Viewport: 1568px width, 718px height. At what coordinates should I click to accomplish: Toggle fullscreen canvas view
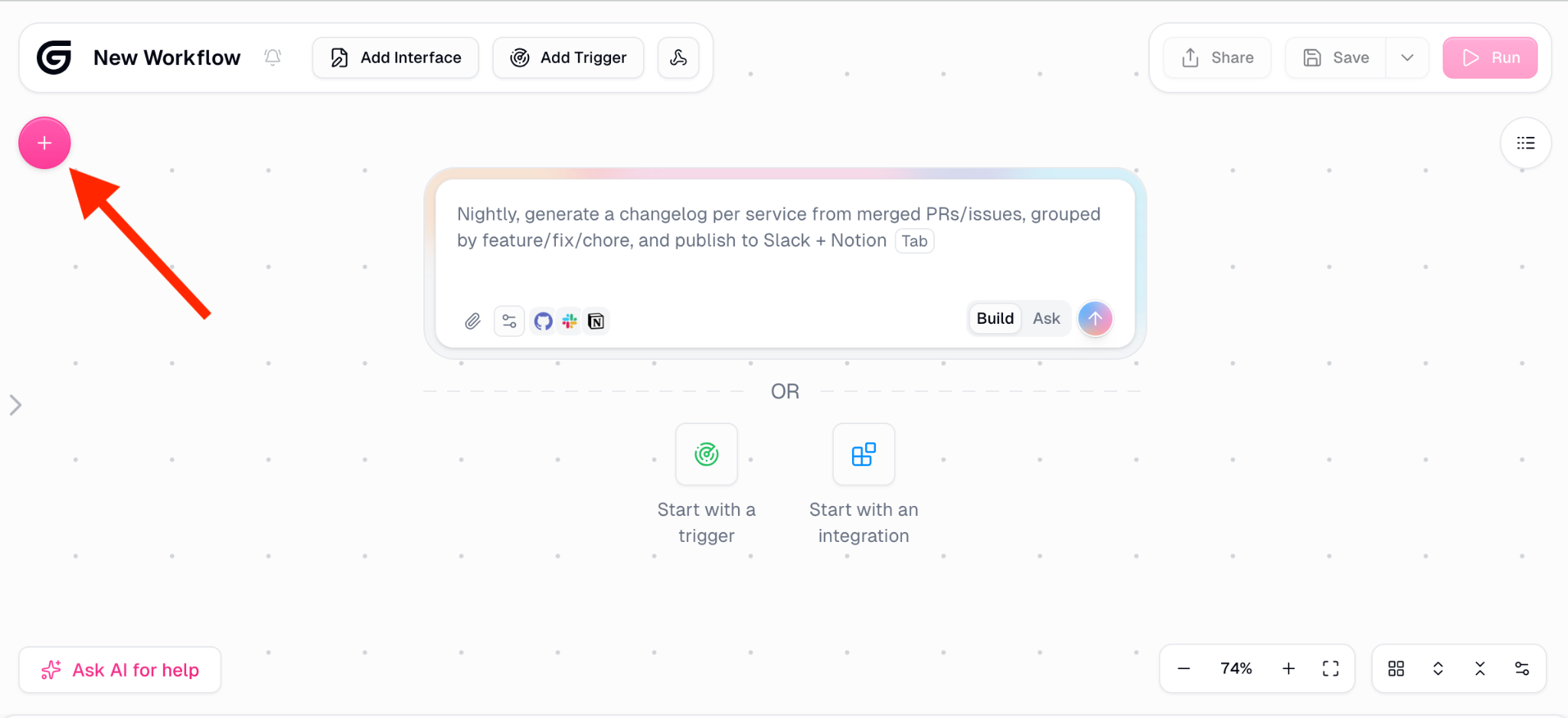point(1331,669)
